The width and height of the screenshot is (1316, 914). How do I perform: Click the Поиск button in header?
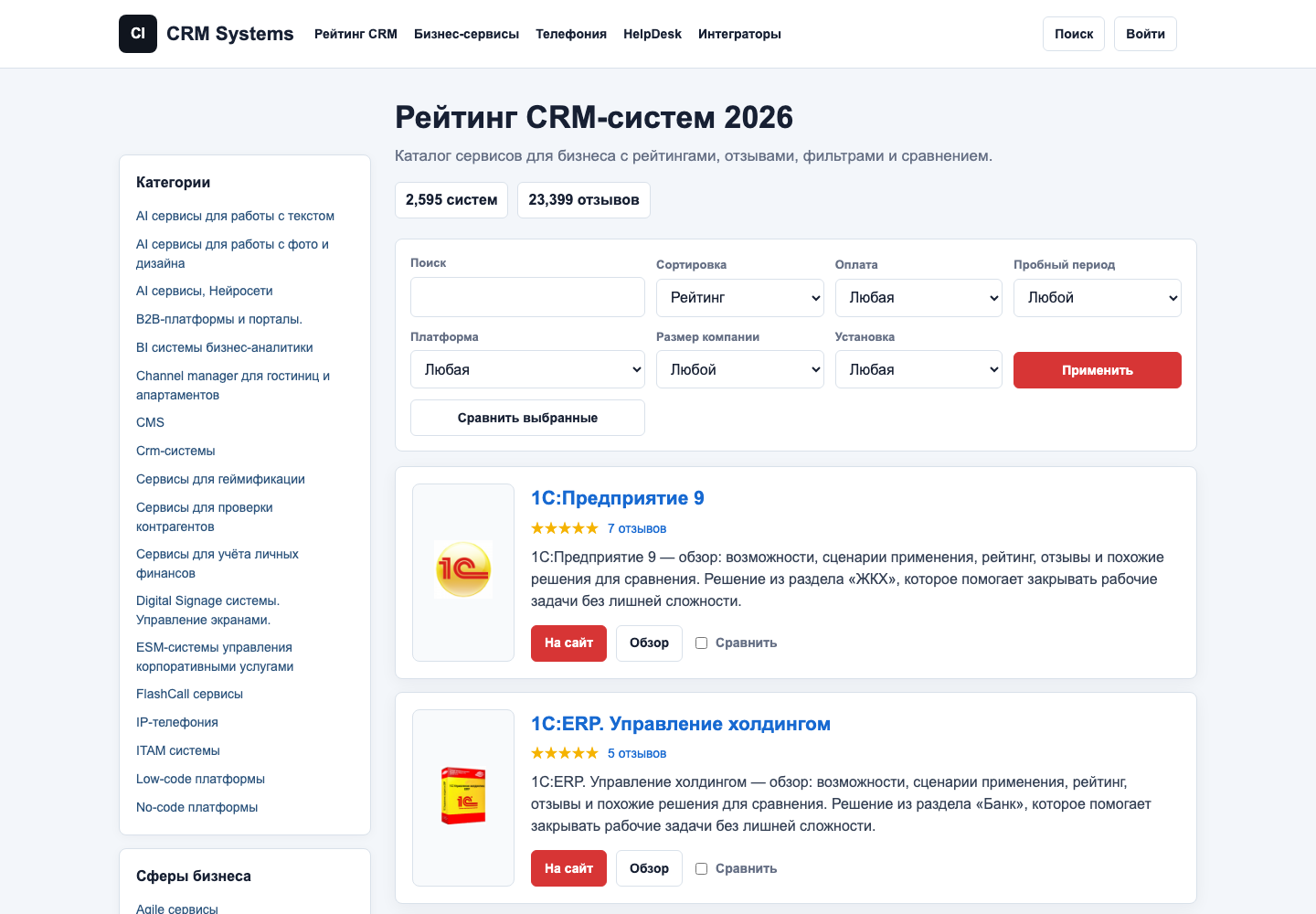click(x=1074, y=34)
